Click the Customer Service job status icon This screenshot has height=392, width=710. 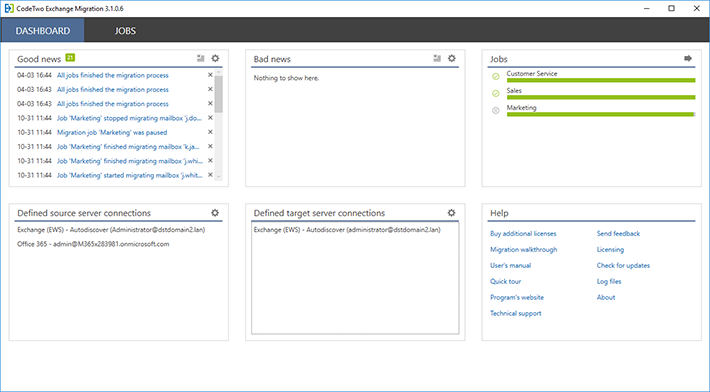[496, 76]
